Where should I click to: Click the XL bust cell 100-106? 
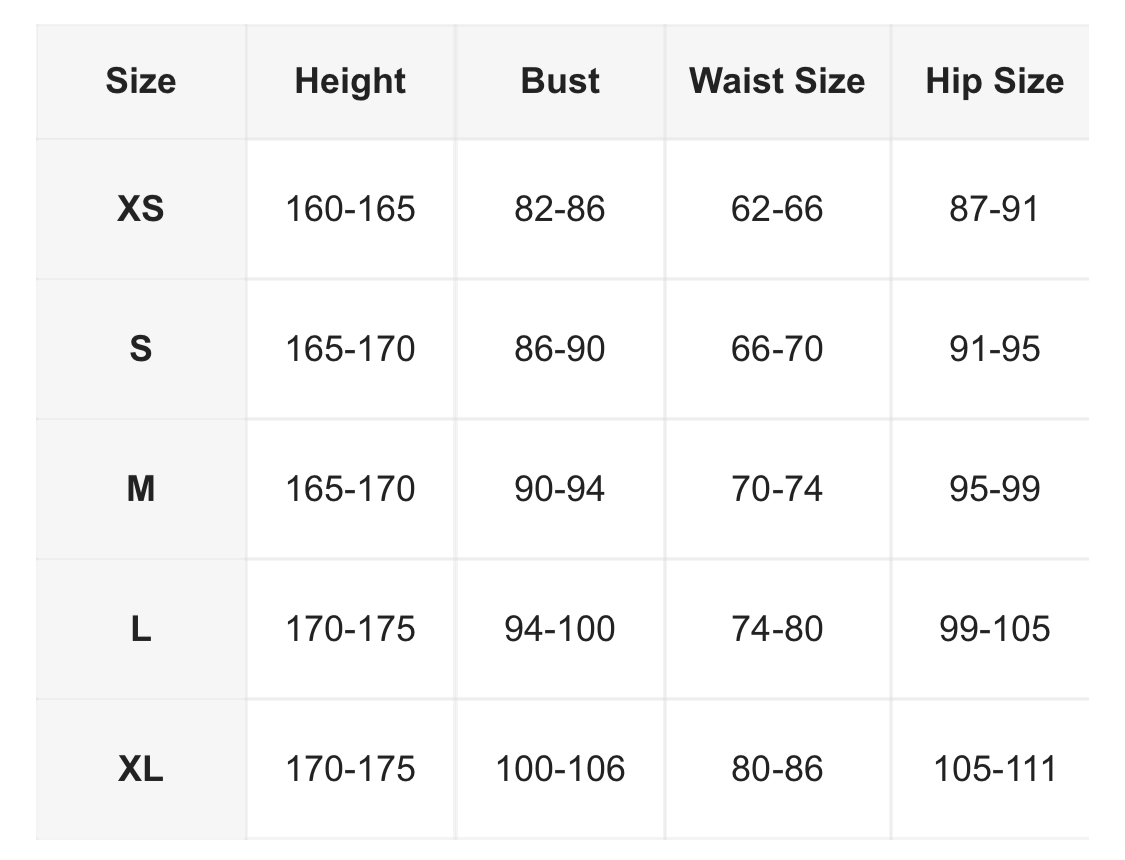point(560,769)
